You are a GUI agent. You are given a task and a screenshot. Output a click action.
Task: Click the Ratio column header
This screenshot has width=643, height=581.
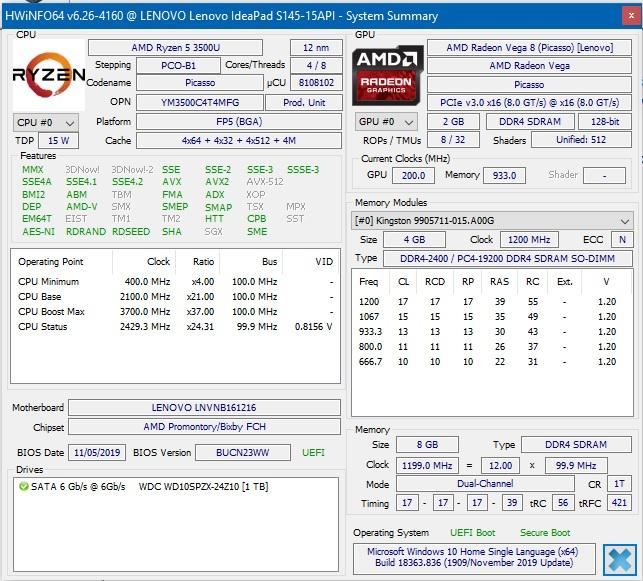[x=203, y=262]
